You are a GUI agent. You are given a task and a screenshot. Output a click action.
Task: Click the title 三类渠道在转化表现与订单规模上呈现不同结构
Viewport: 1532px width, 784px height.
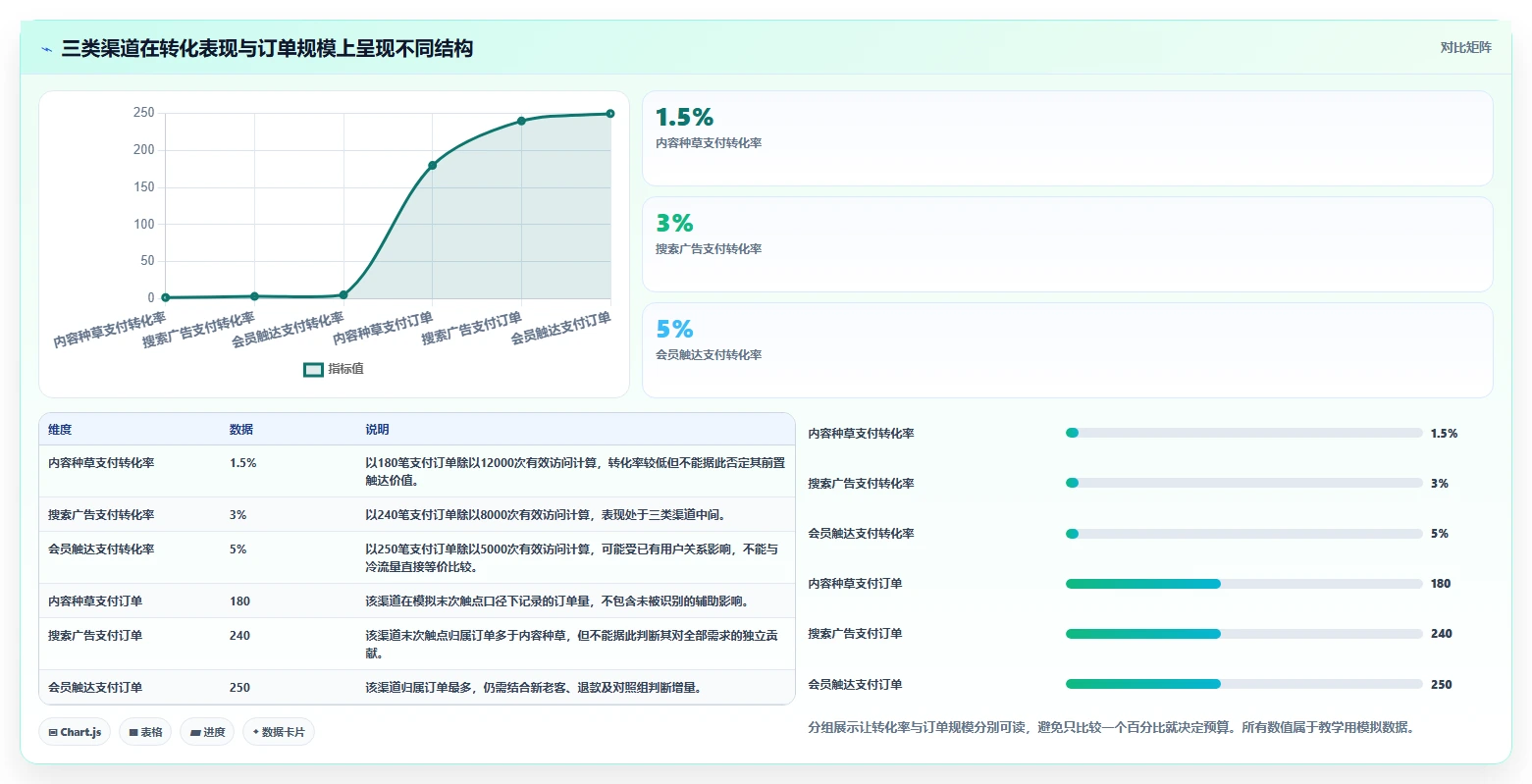[267, 49]
